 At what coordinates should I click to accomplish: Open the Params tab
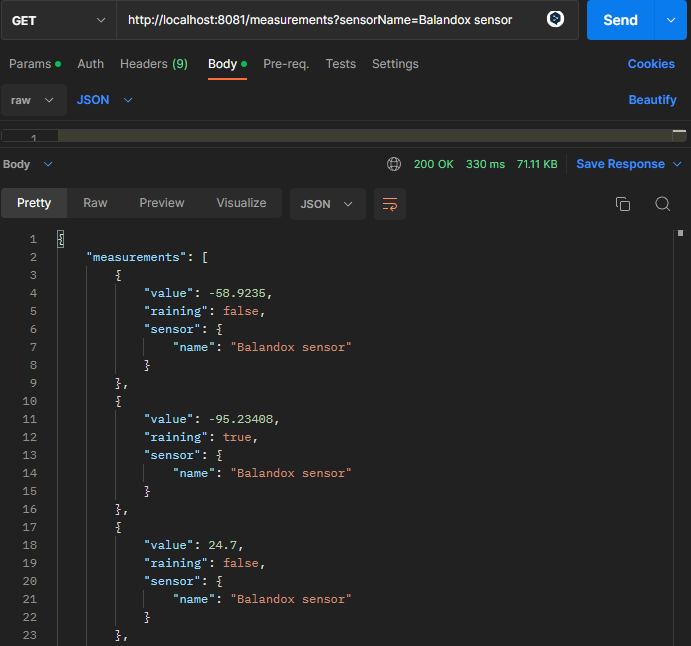tap(35, 64)
